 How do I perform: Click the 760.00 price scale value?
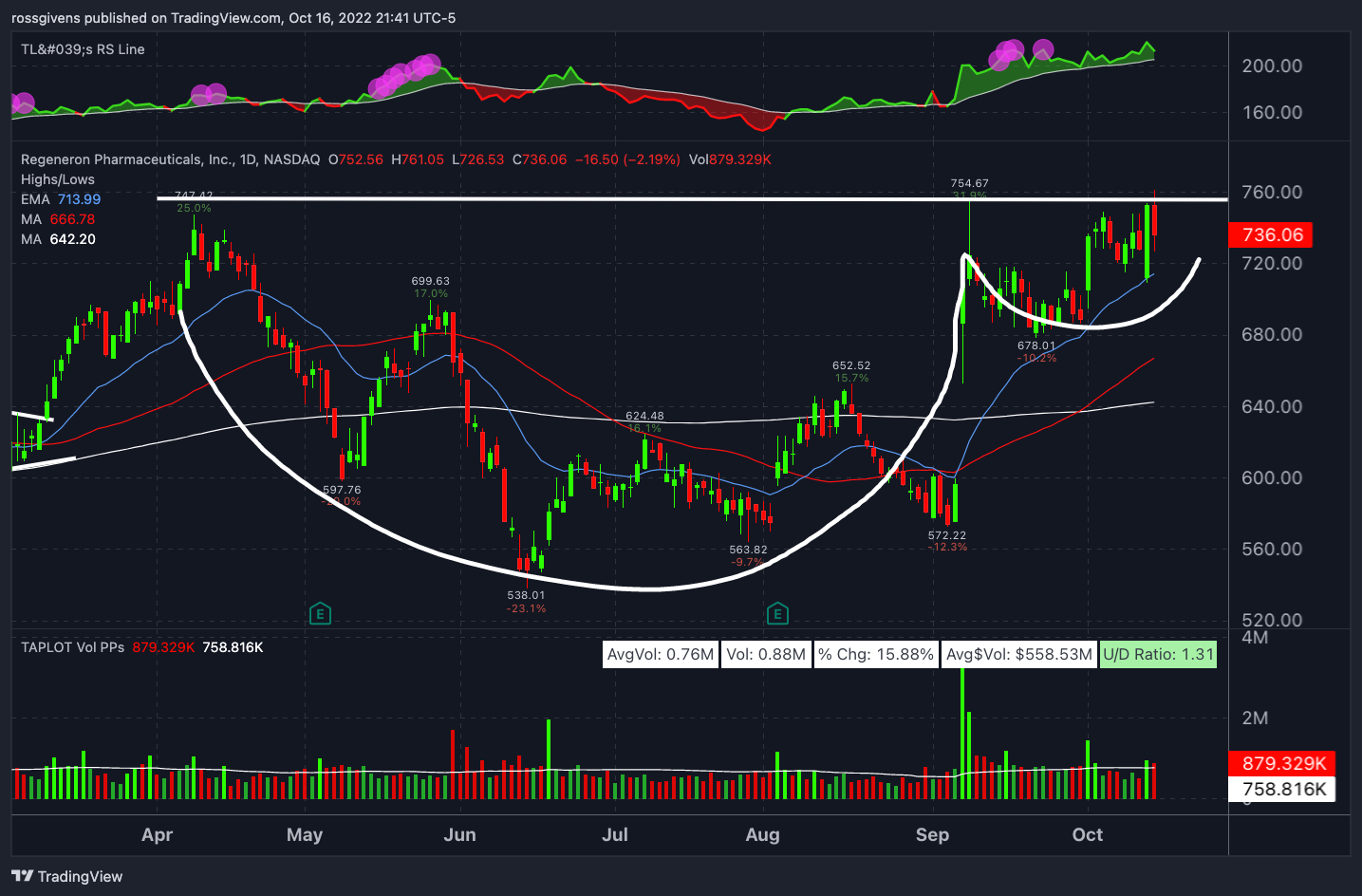click(x=1272, y=192)
